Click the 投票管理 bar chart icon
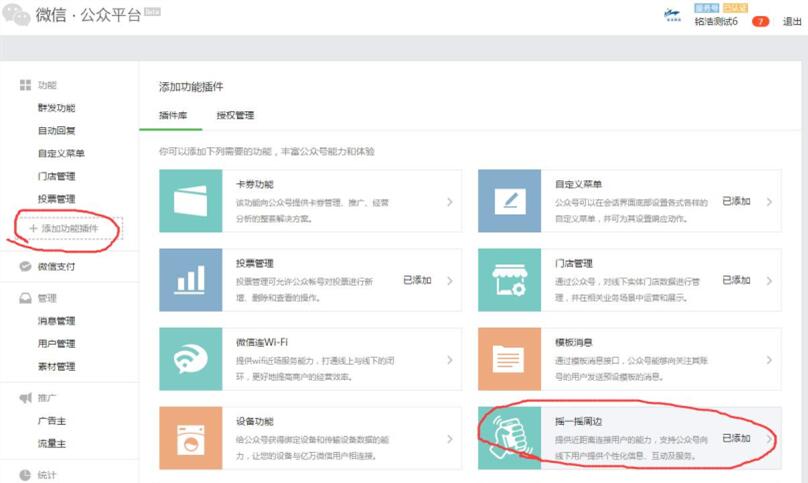The width and height of the screenshot is (808, 483). click(x=190, y=279)
